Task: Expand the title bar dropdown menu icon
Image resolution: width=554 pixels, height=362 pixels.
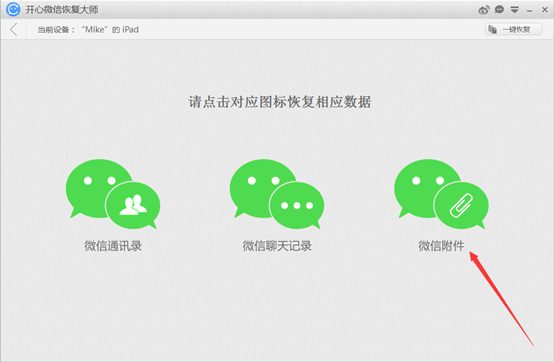Action: click(514, 10)
